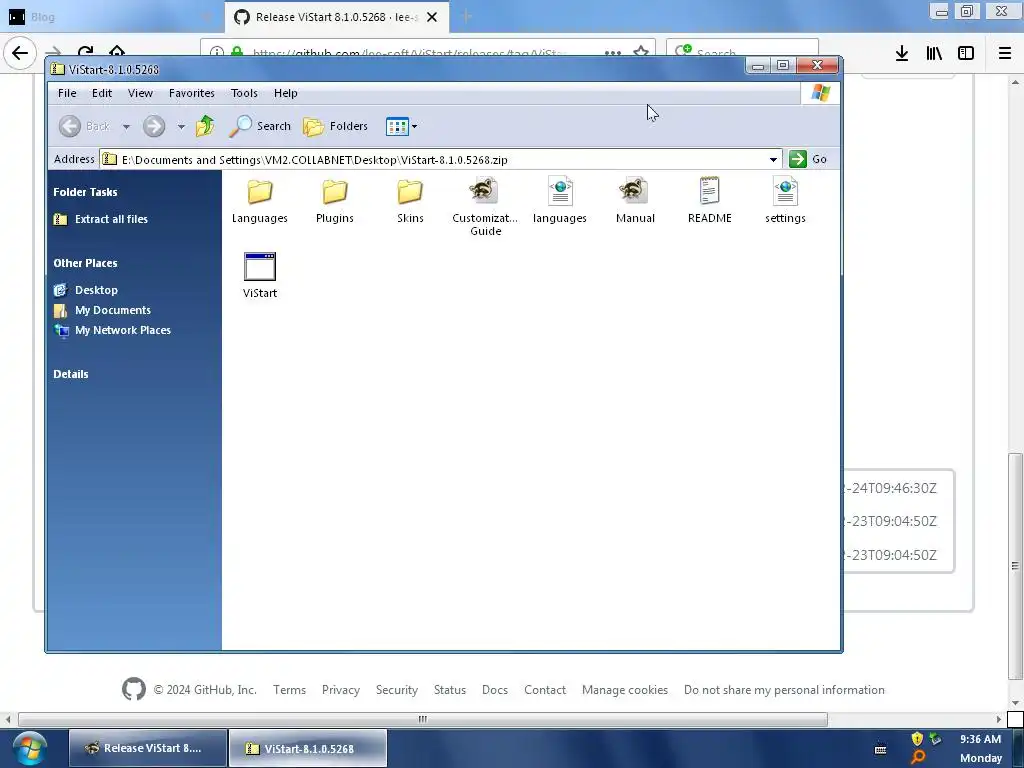Select the ViStart executable icon

point(260,266)
